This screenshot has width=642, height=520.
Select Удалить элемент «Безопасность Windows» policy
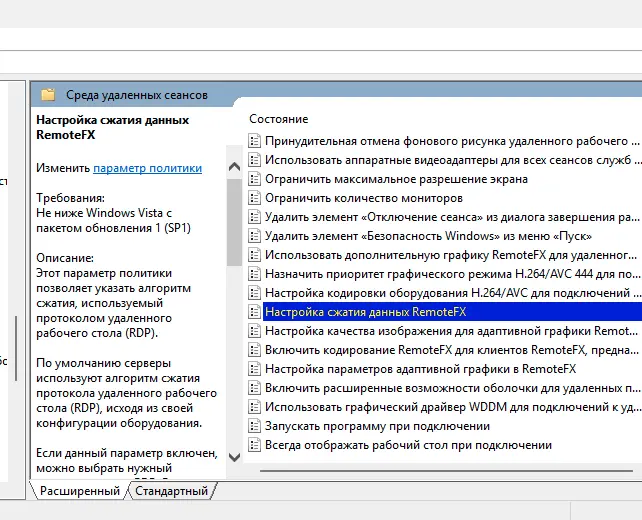[428, 236]
